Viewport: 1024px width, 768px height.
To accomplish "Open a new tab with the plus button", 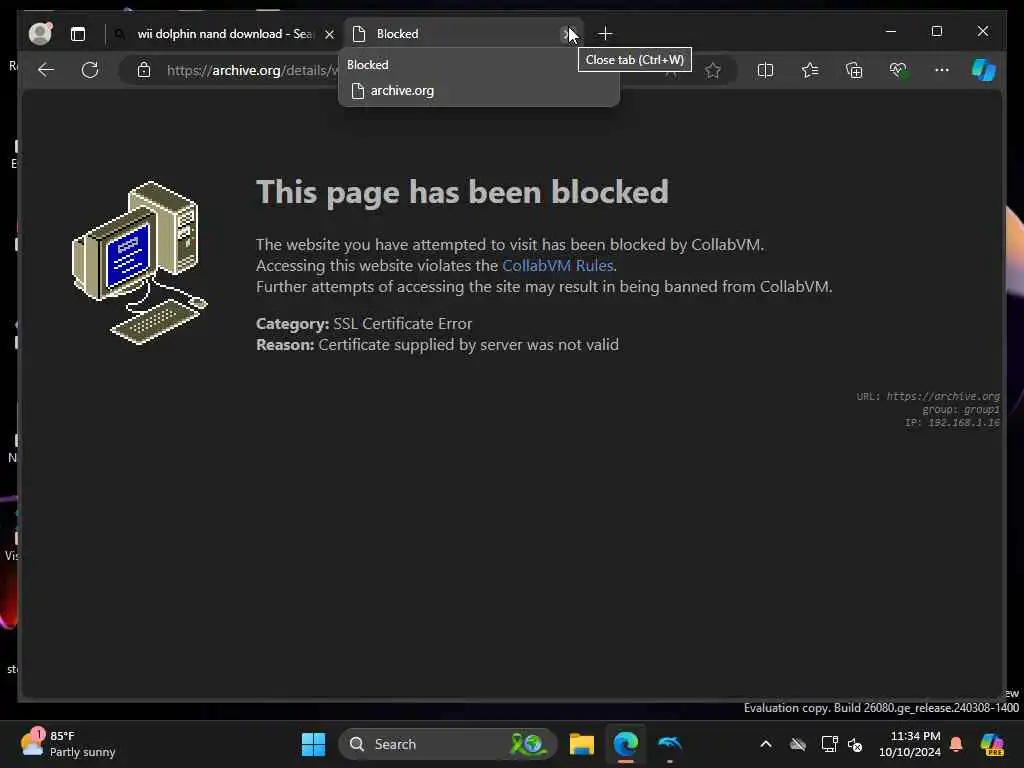I will [x=605, y=33].
